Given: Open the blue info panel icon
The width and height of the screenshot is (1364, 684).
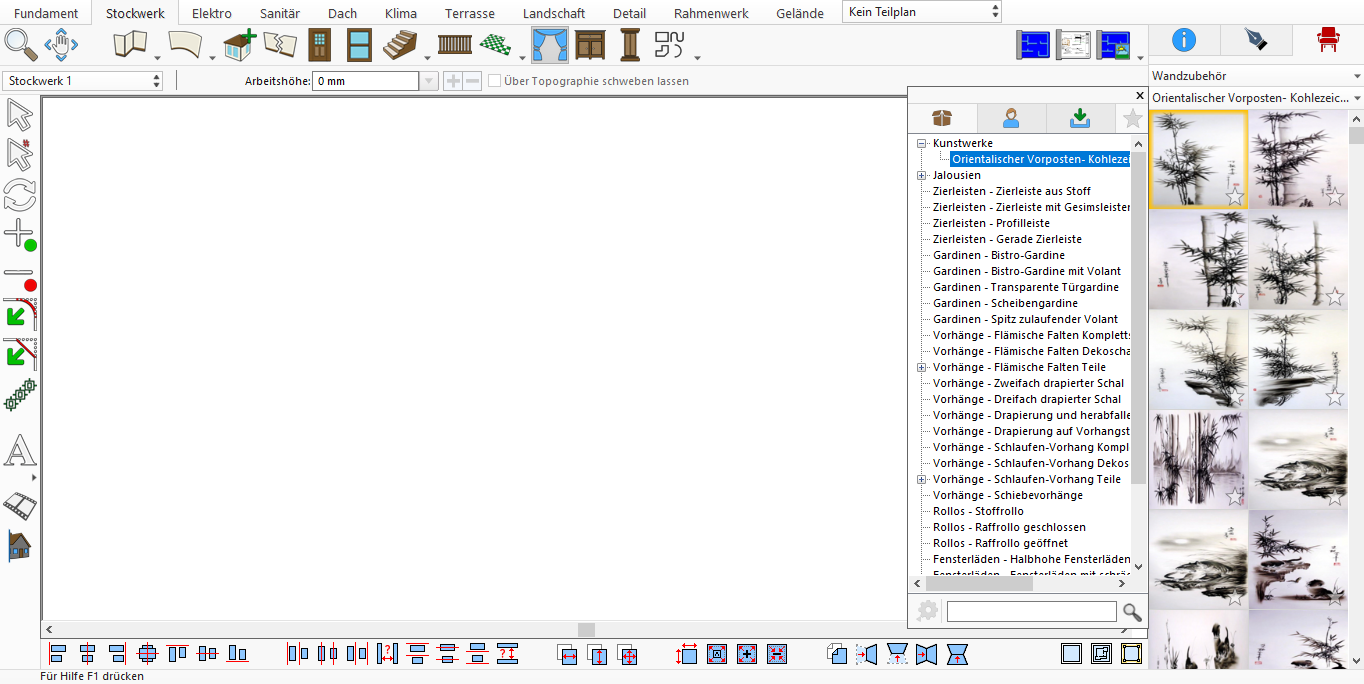Looking at the screenshot, I should point(1184,40).
